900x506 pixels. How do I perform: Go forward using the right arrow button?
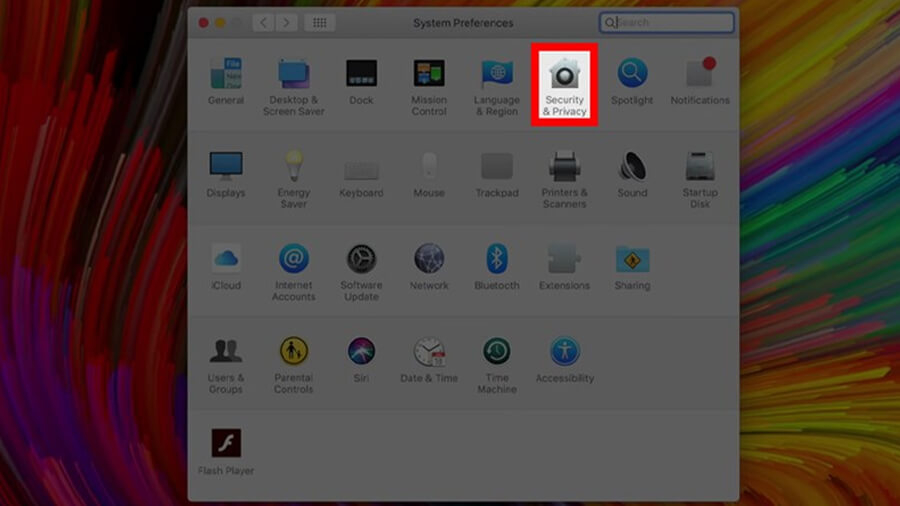pos(287,22)
